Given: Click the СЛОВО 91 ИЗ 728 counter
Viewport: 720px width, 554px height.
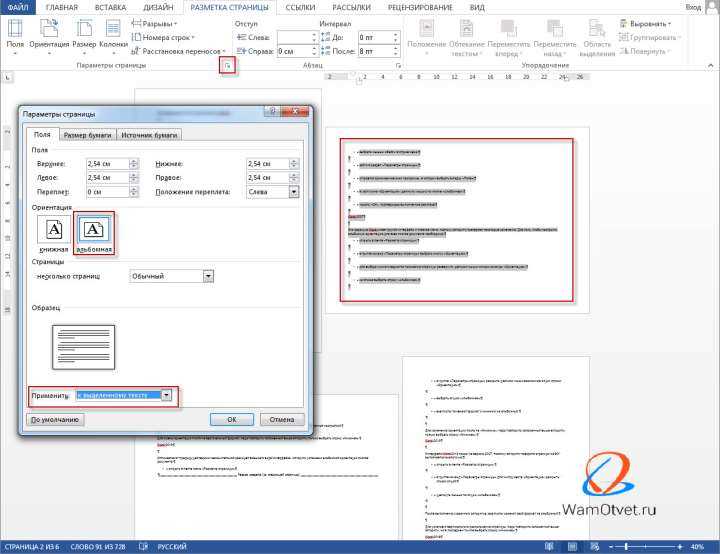Looking at the screenshot, I should click(x=98, y=547).
